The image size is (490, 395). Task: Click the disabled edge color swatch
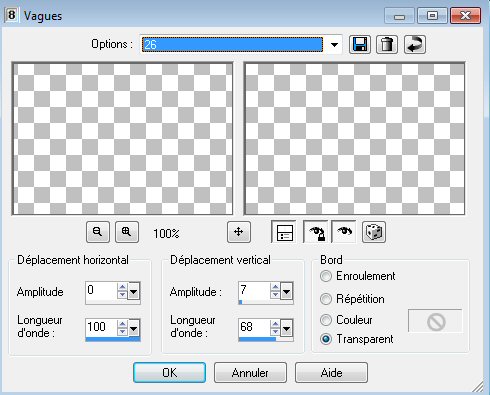pyautogui.click(x=435, y=321)
